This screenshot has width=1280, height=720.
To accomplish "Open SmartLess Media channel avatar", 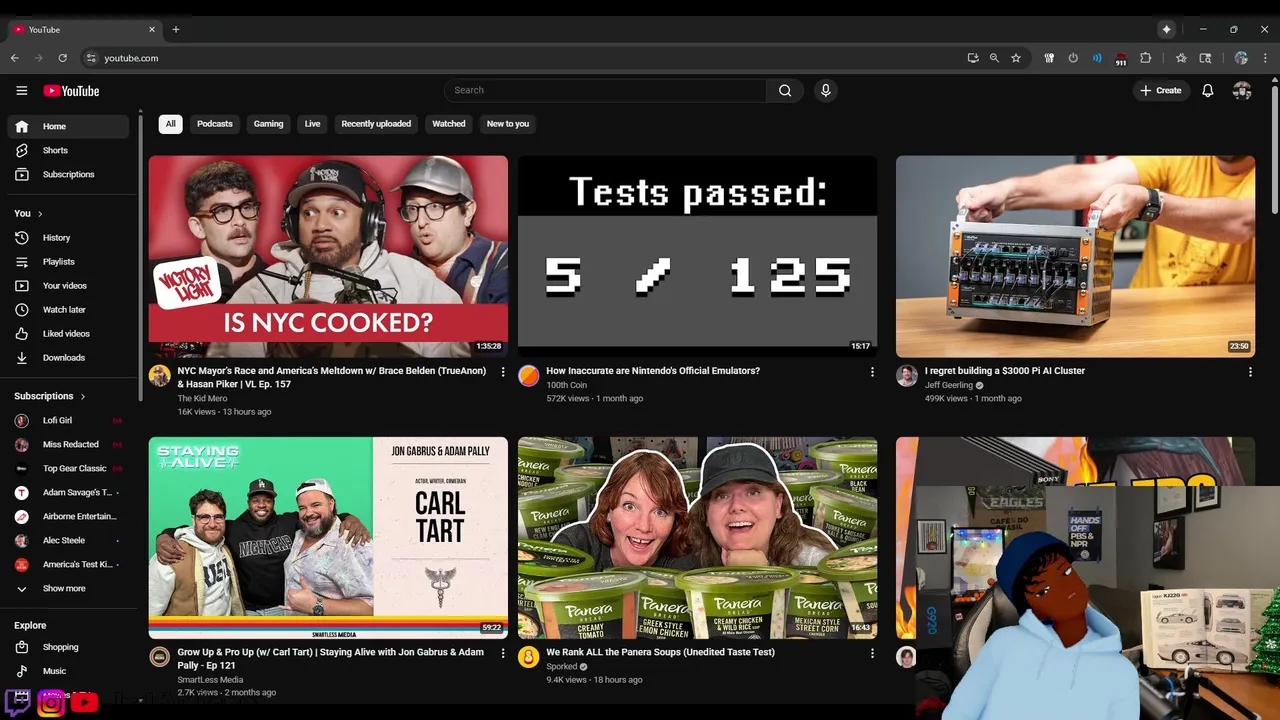I will (x=159, y=657).
